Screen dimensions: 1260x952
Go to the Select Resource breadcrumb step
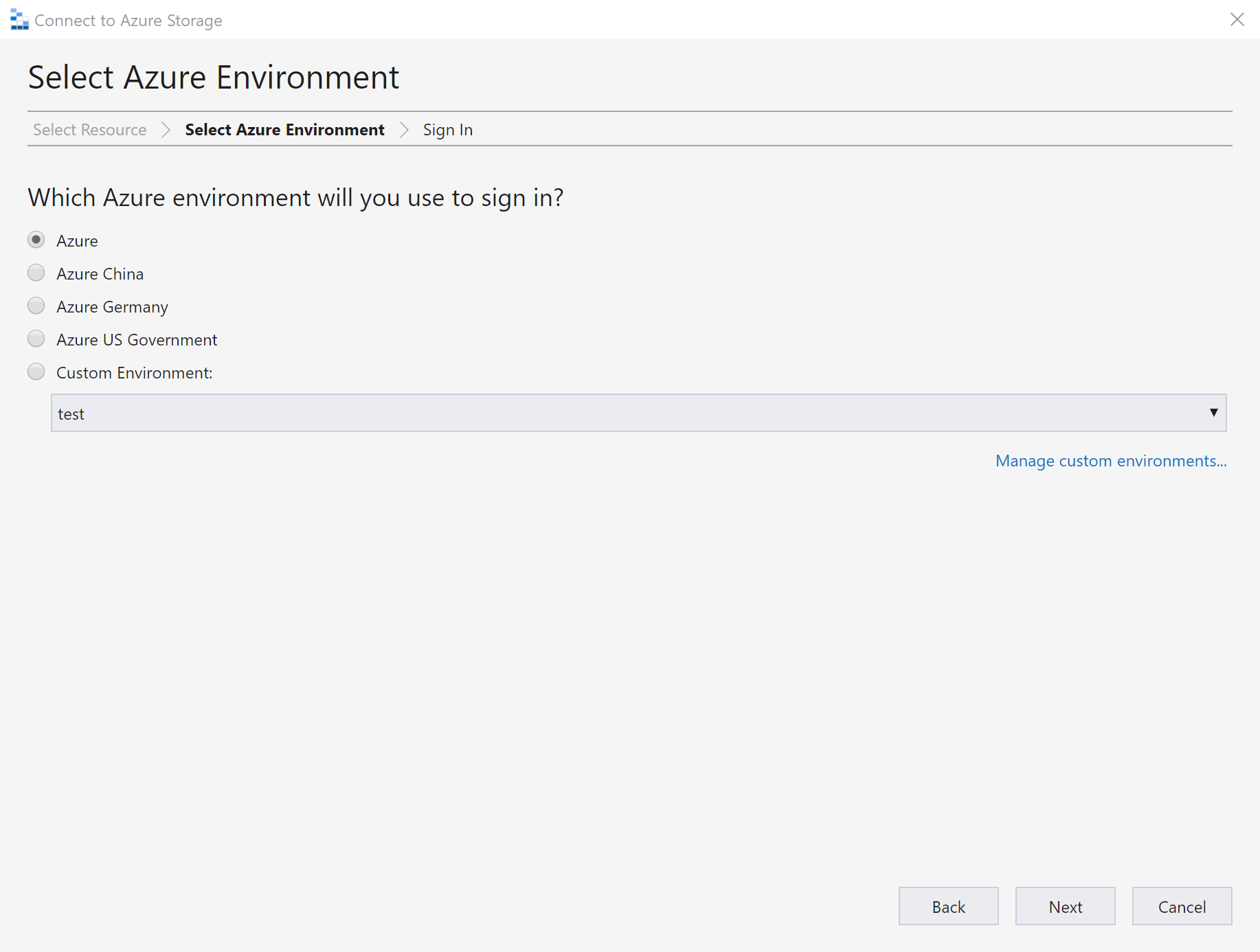89,129
